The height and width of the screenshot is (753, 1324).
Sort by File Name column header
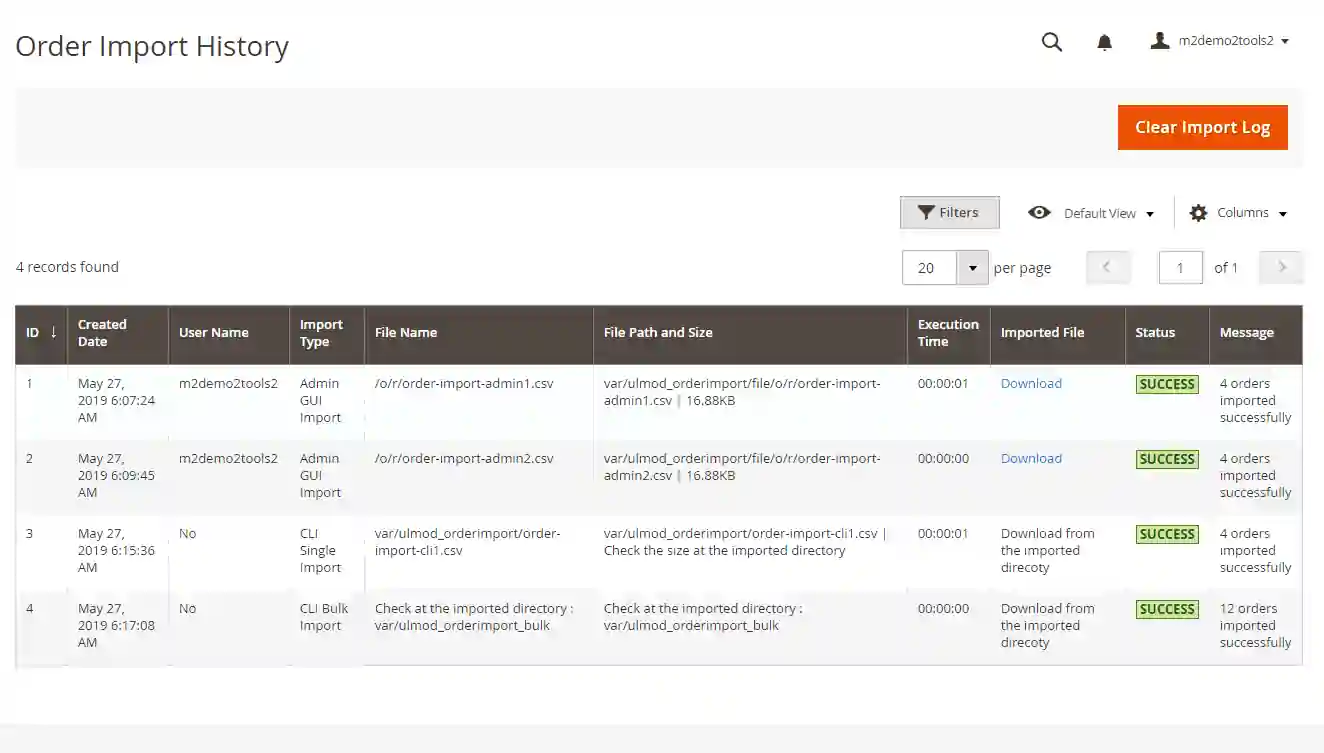(x=479, y=333)
